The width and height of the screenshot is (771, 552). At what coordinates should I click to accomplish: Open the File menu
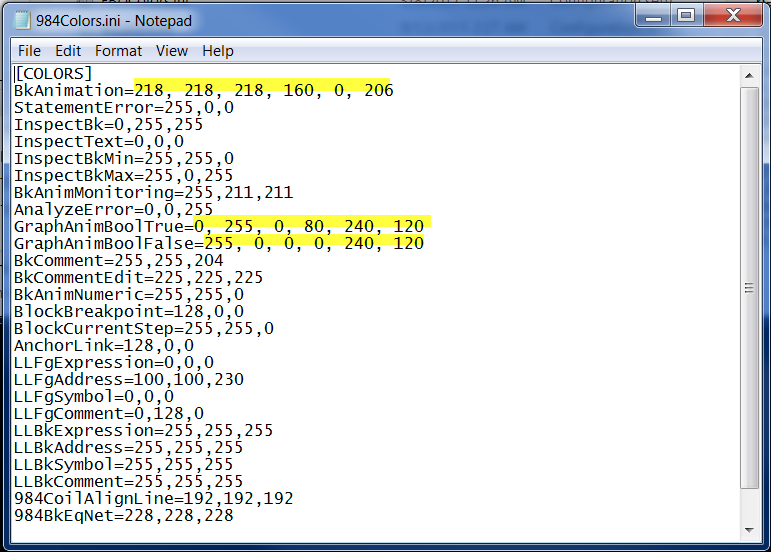coord(29,51)
